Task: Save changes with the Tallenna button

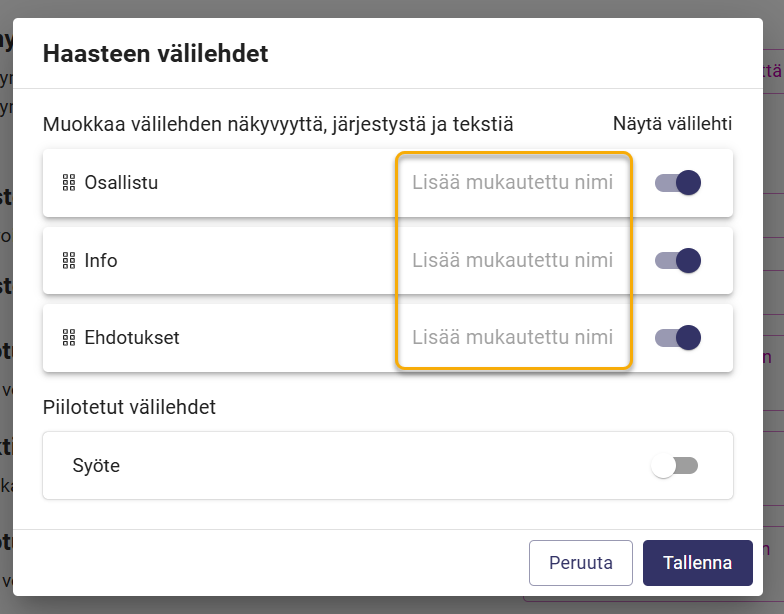Action: 698,562
